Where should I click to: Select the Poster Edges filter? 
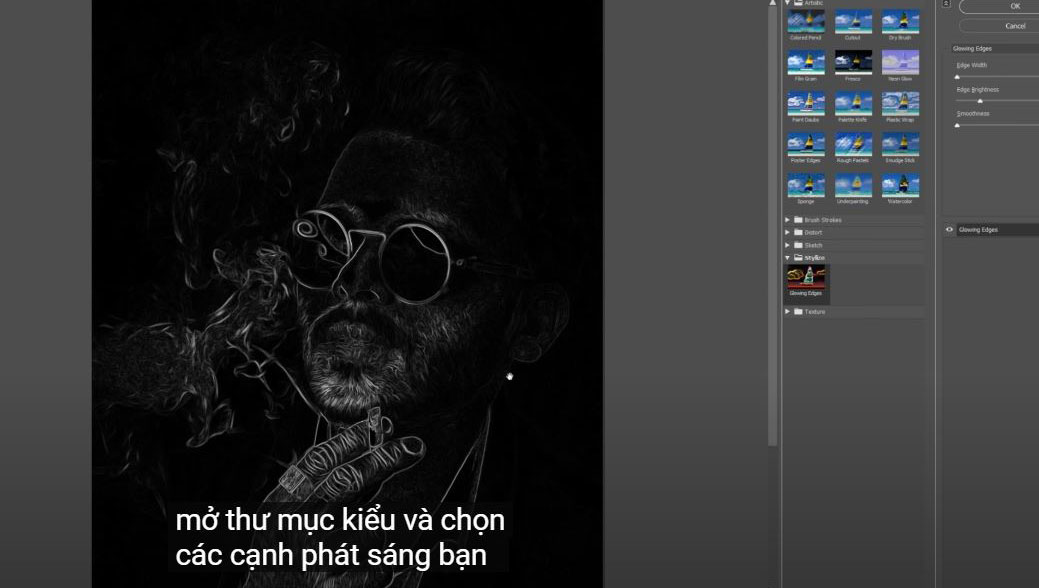coord(805,145)
